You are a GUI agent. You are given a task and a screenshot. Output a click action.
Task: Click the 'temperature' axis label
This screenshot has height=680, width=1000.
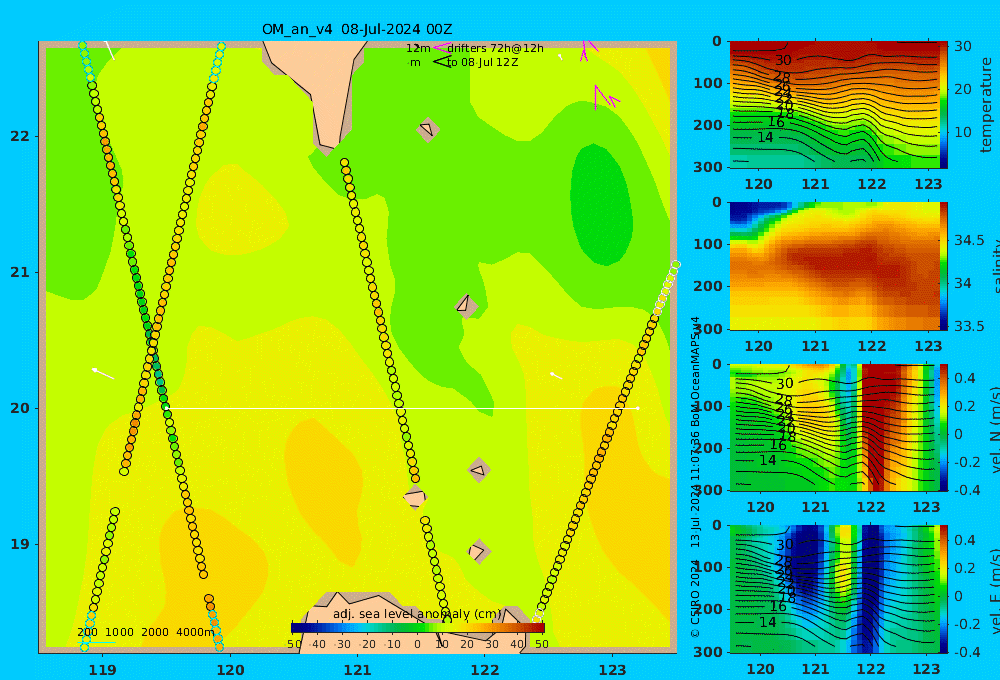tap(987, 105)
